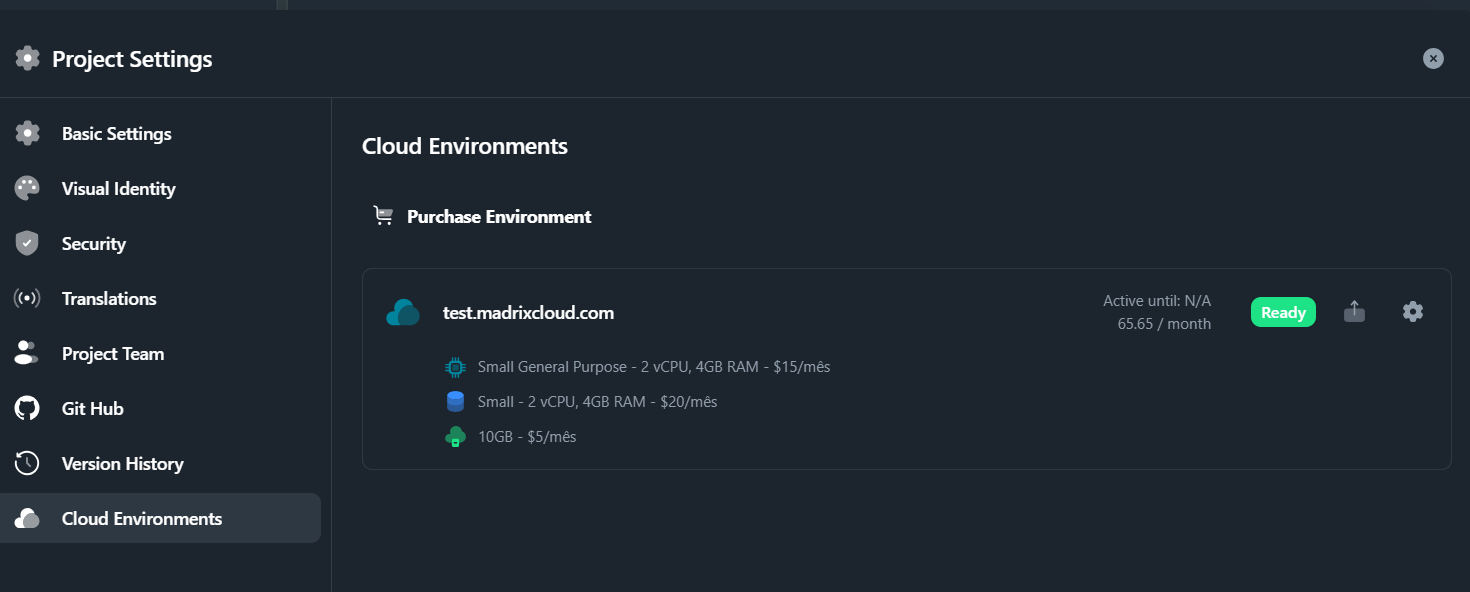
Task: Click the Security shield icon
Action: [x=27, y=243]
